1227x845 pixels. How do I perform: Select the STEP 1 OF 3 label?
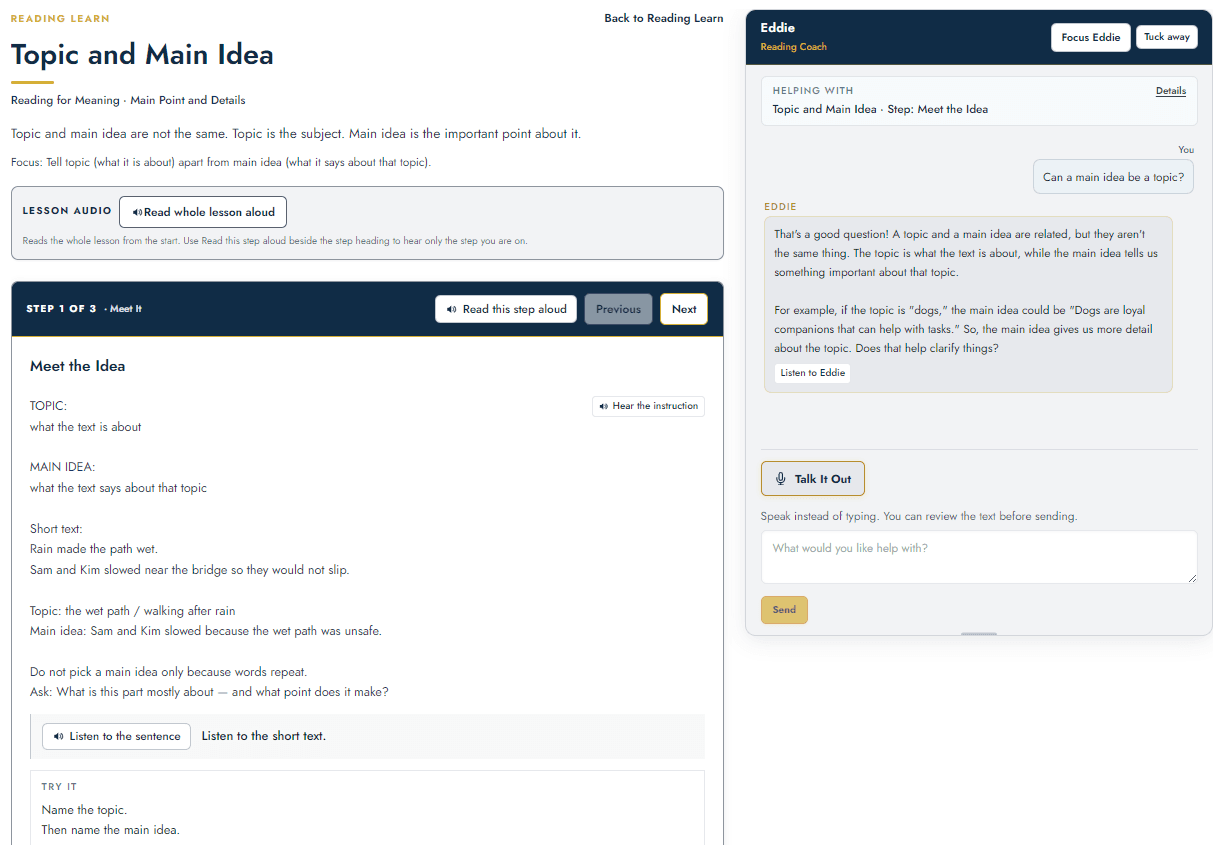tap(62, 309)
